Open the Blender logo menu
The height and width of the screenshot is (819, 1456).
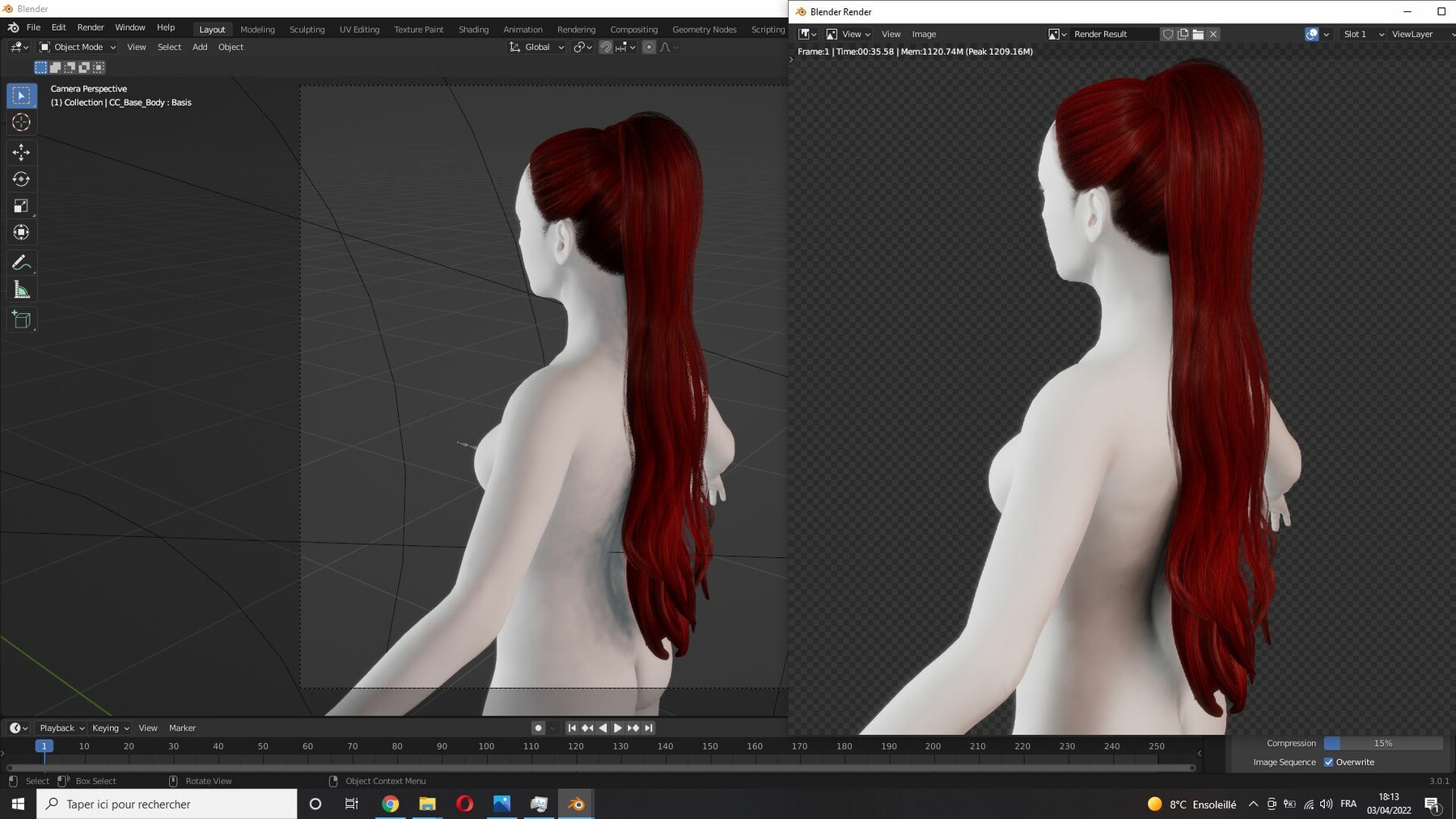(x=13, y=27)
